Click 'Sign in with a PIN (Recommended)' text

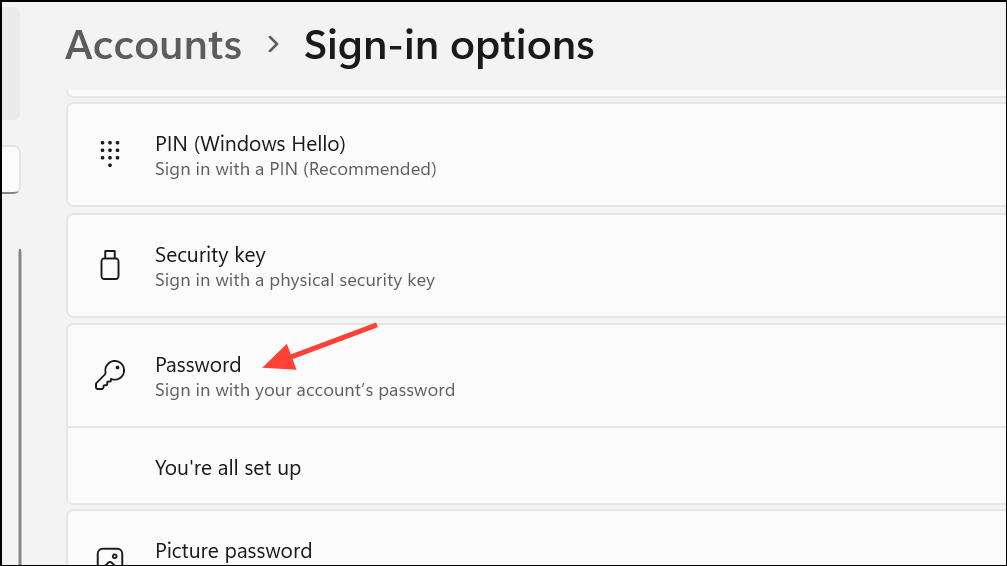[295, 170]
